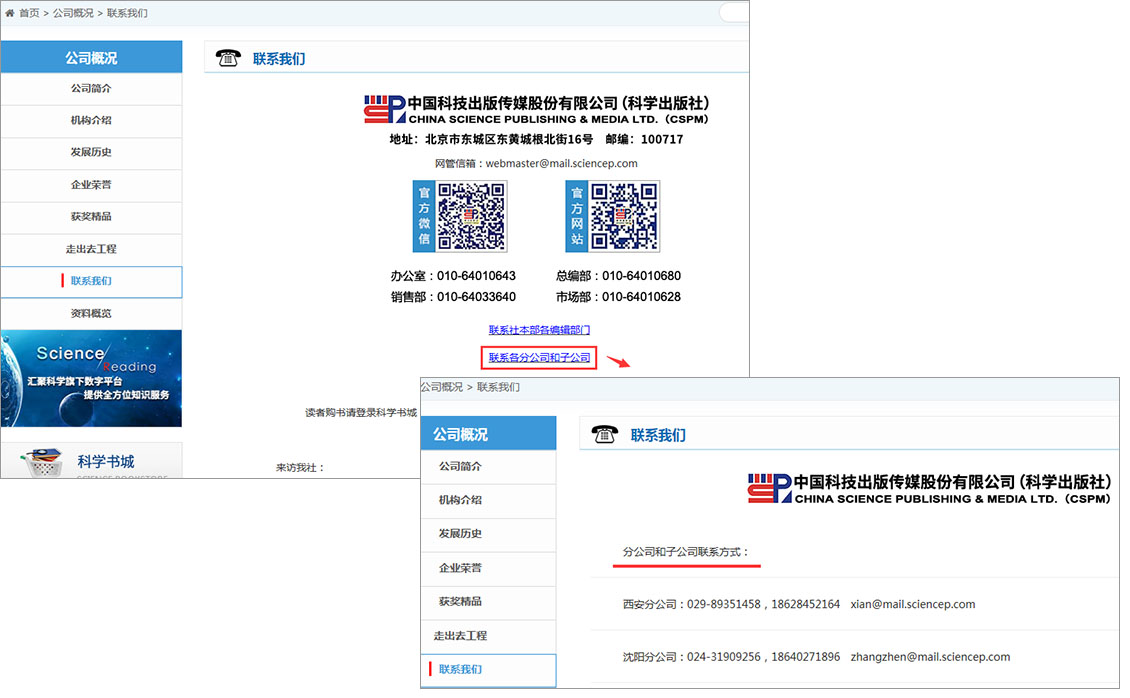Click 公司概况 in the lower-right page breadcrumb

[x=442, y=387]
